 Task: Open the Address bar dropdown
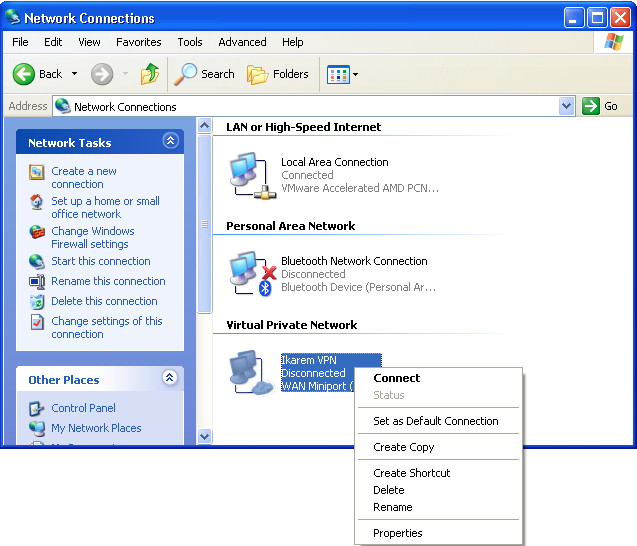point(566,106)
